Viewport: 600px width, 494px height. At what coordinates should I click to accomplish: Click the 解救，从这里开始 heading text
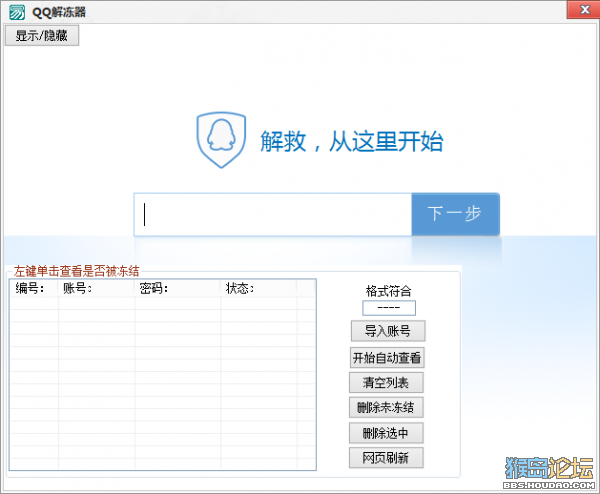(352, 141)
